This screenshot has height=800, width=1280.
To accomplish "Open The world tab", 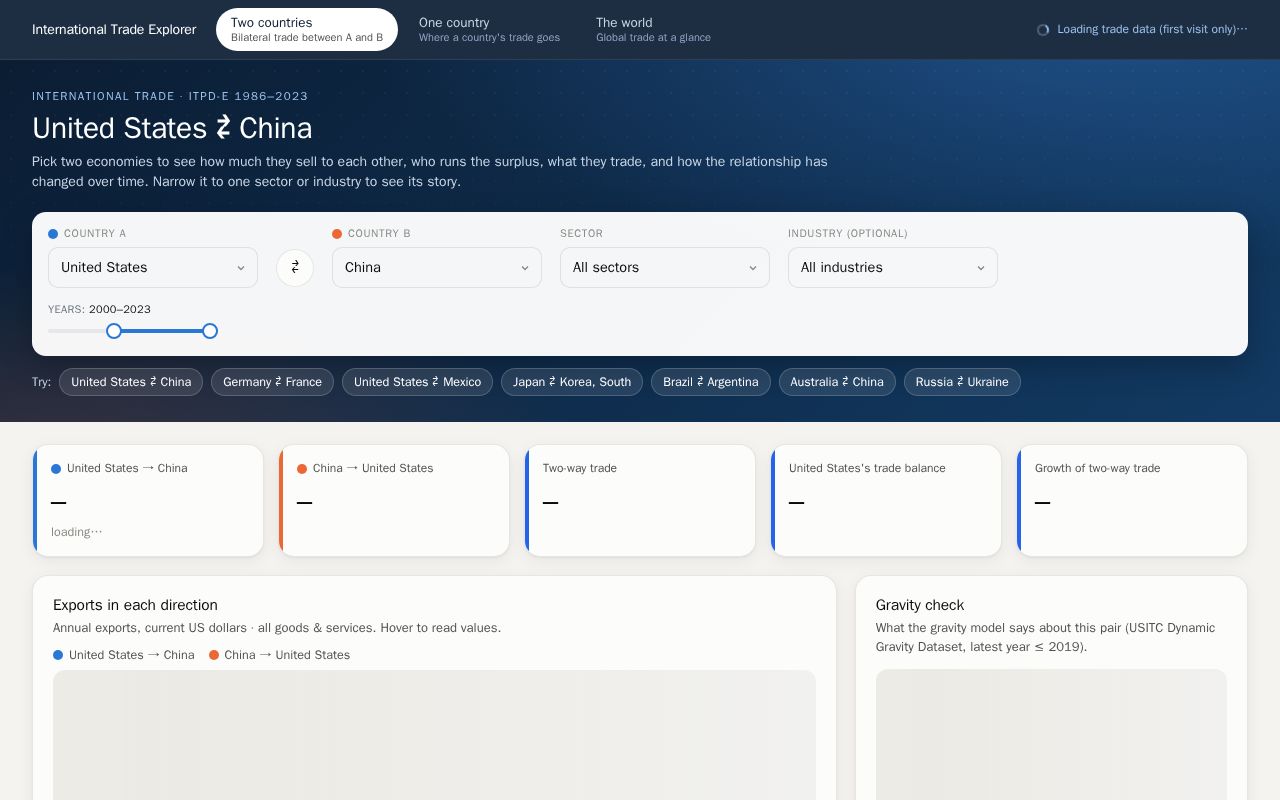I will 653,29.
